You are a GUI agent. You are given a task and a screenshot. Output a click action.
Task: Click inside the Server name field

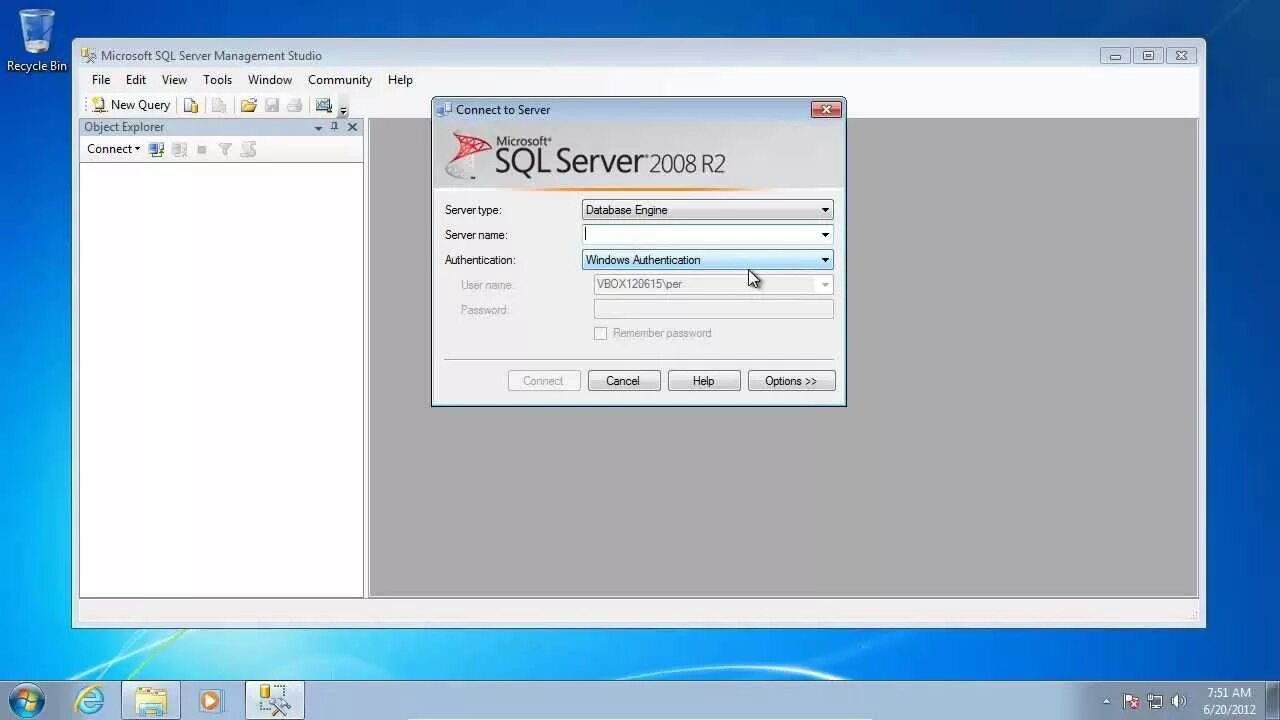coord(700,235)
